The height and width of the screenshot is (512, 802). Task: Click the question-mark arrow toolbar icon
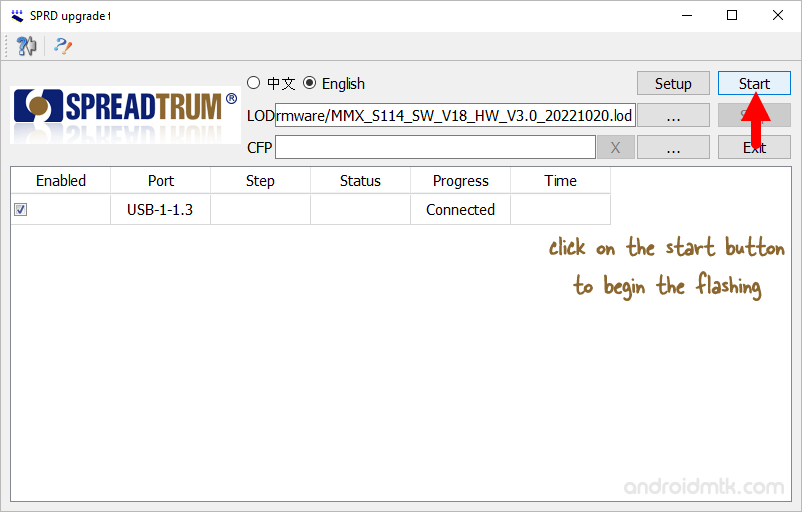27,46
